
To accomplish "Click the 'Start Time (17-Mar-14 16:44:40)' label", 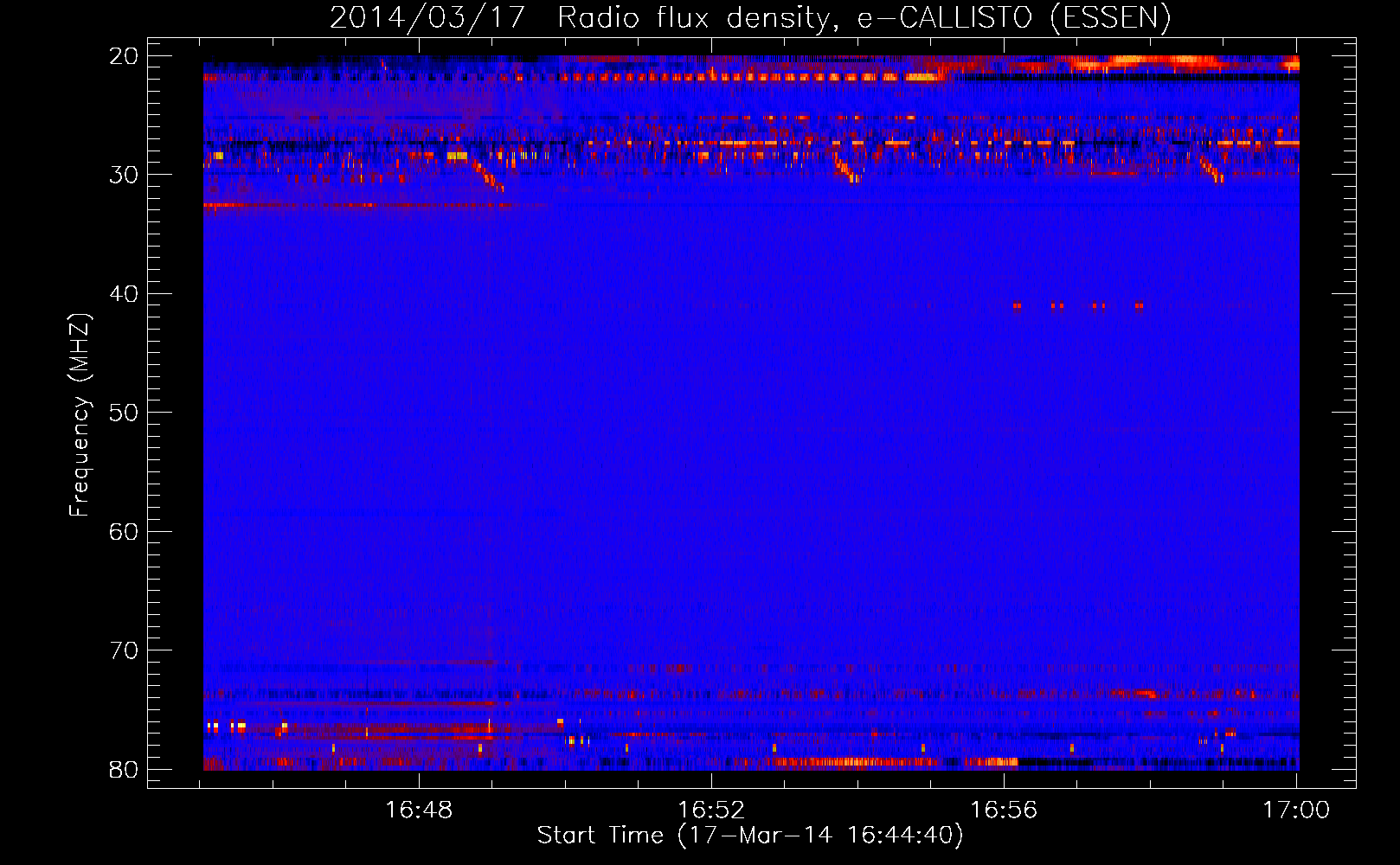I will coord(750,836).
